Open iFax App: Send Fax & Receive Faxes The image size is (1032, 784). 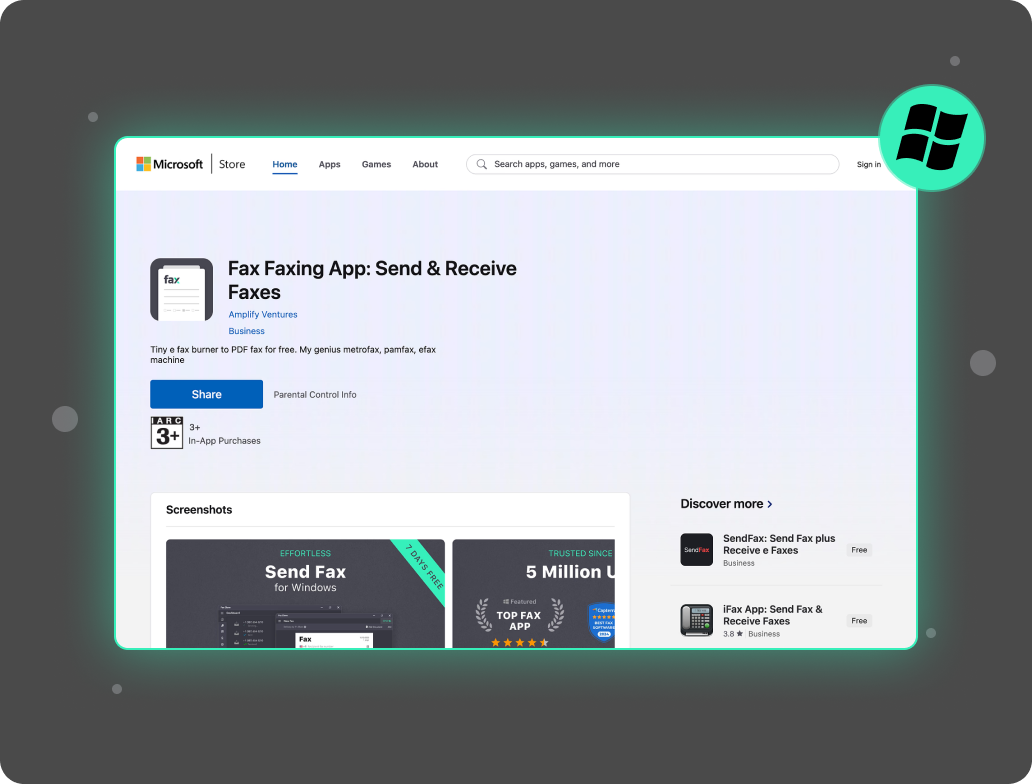(x=773, y=615)
